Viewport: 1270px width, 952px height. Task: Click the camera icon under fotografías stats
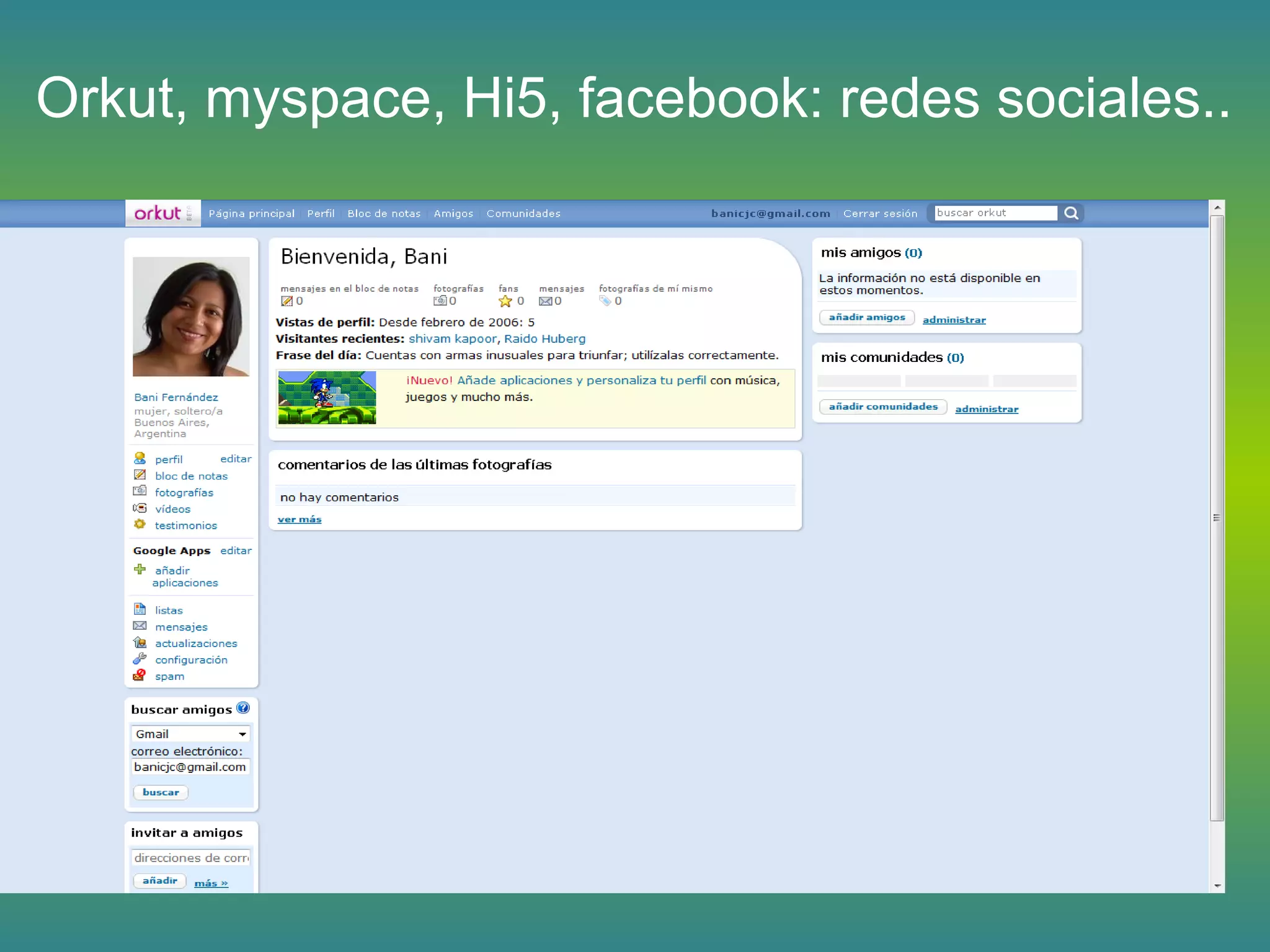pos(440,301)
